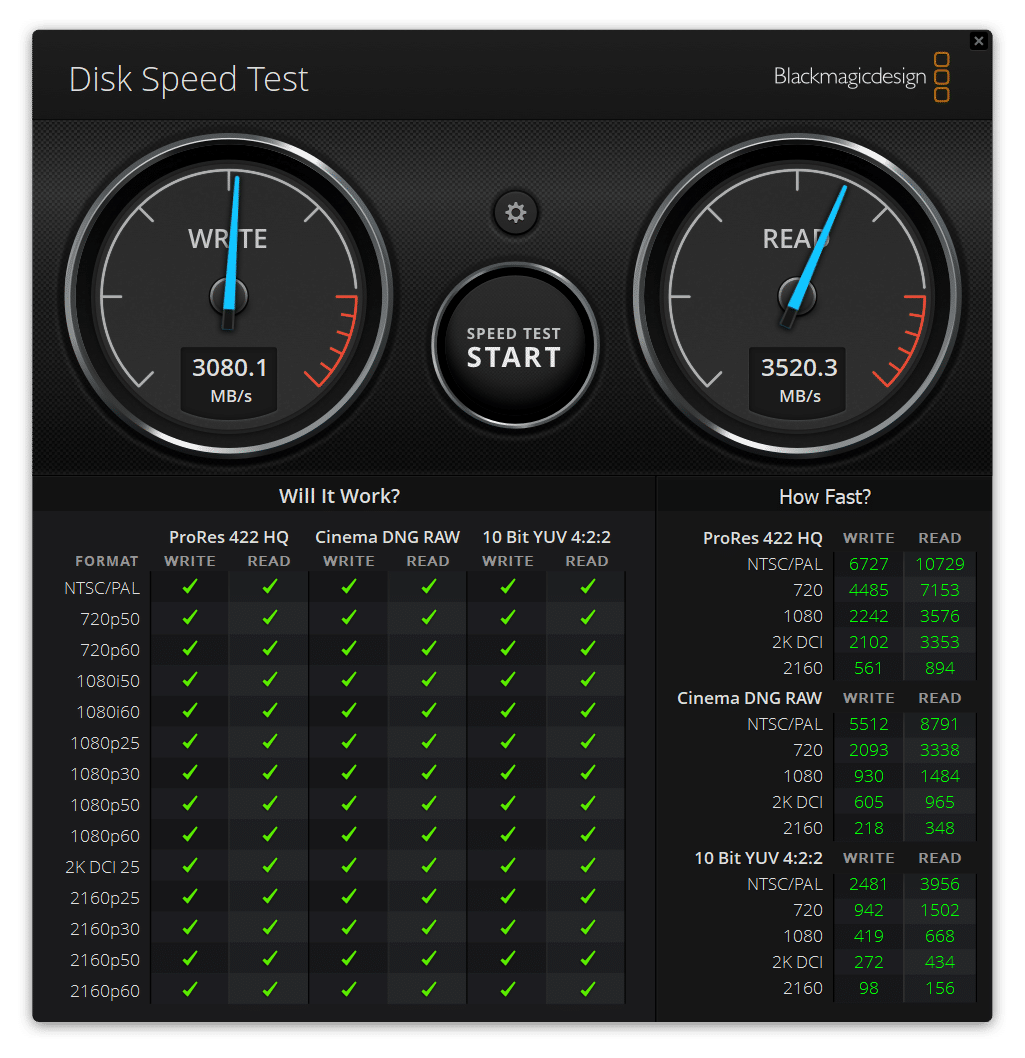Image resolution: width=1025 pixels, height=1058 pixels.
Task: Click 10 Bit YUV NTSC/PAL read value 3956
Action: tap(940, 884)
